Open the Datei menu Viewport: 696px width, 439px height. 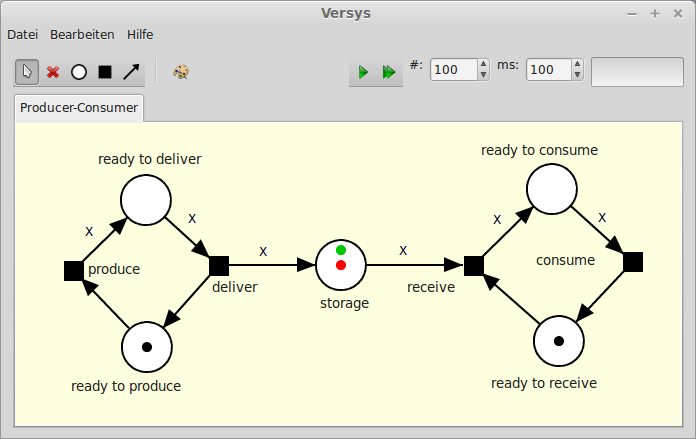click(x=22, y=34)
